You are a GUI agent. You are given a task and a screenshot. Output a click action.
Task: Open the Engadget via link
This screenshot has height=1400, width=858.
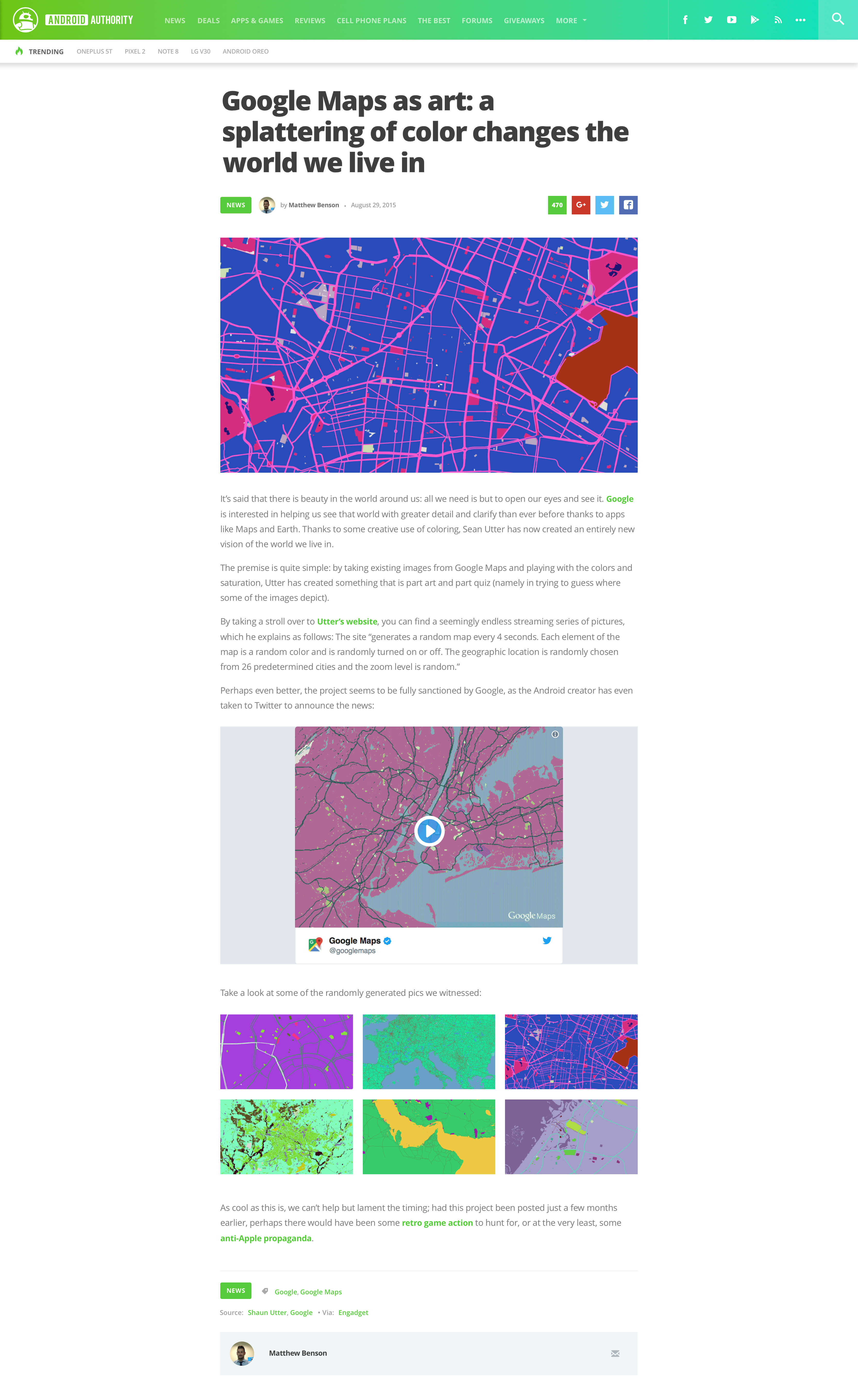coord(353,1312)
